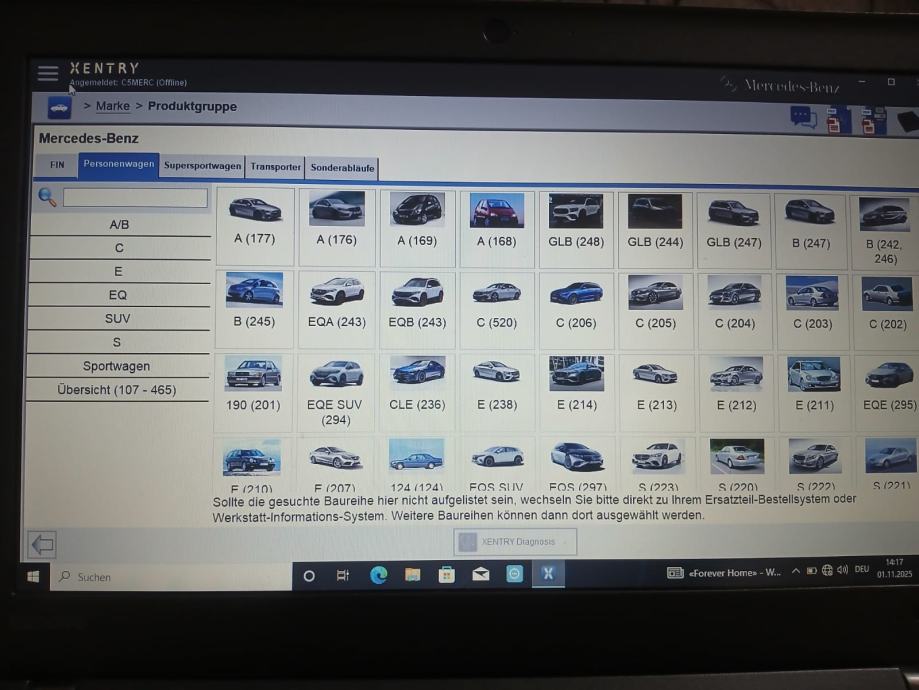Image resolution: width=919 pixels, height=690 pixels.
Task: Switch to the Supersportwagen tab
Action: pos(202,166)
